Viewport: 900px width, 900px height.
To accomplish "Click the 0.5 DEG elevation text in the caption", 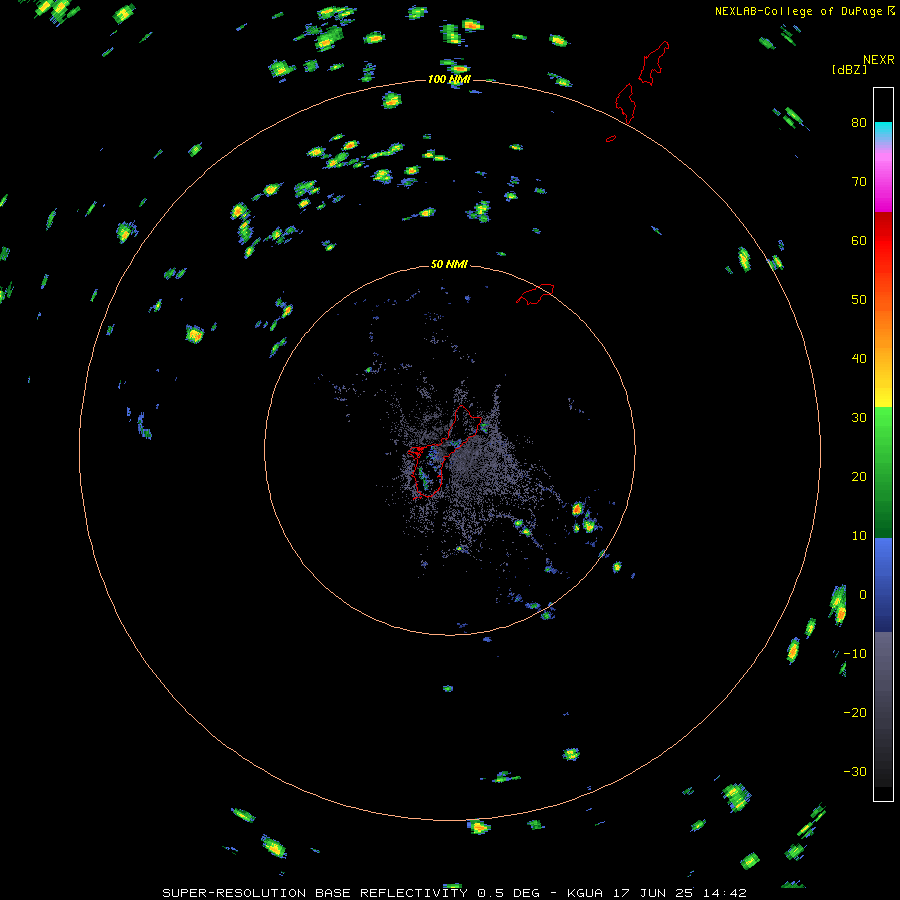I will 509,893.
